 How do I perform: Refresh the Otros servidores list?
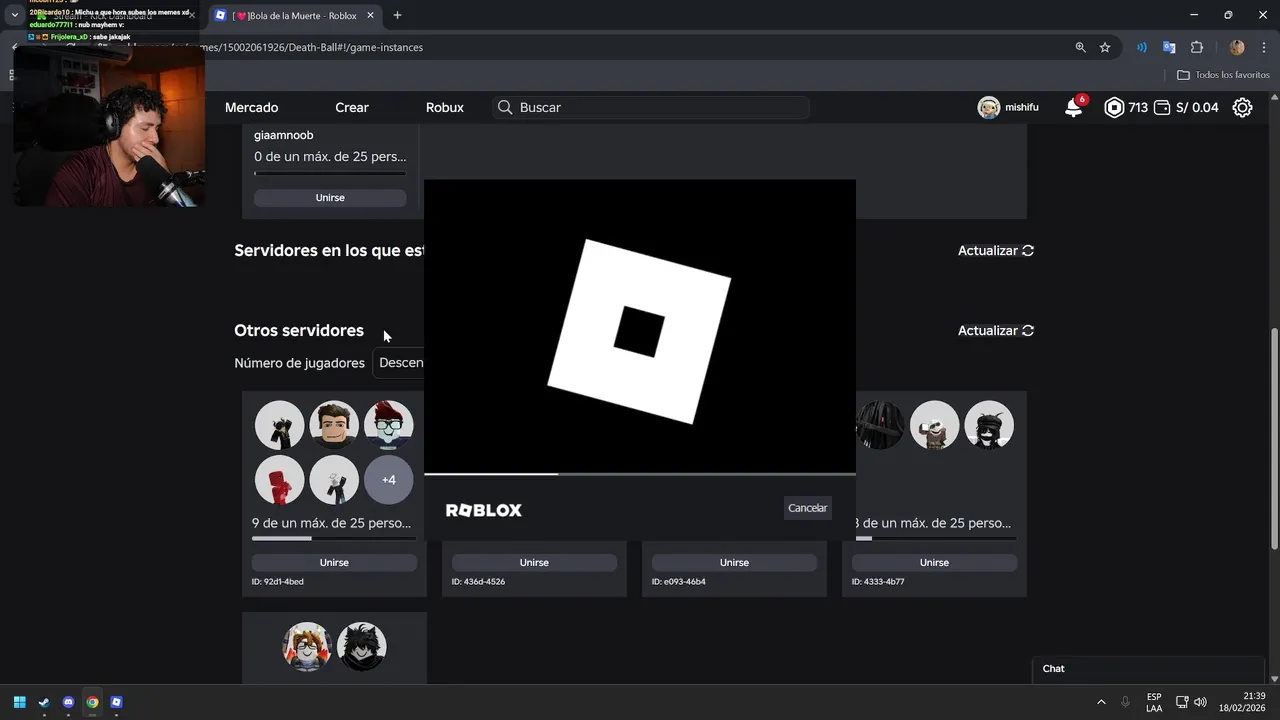point(996,331)
